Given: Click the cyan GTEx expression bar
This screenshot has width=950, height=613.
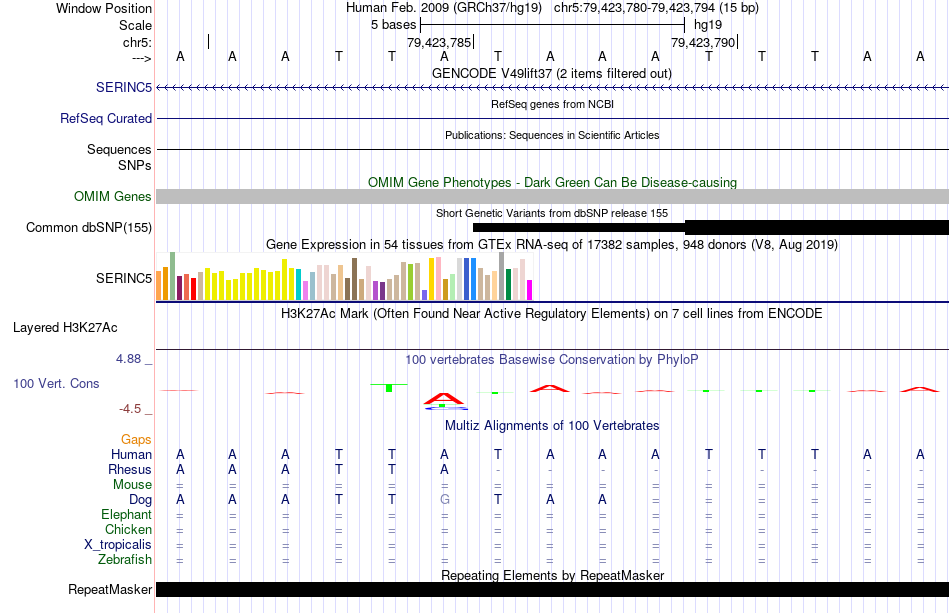Looking at the screenshot, I should point(299,284).
